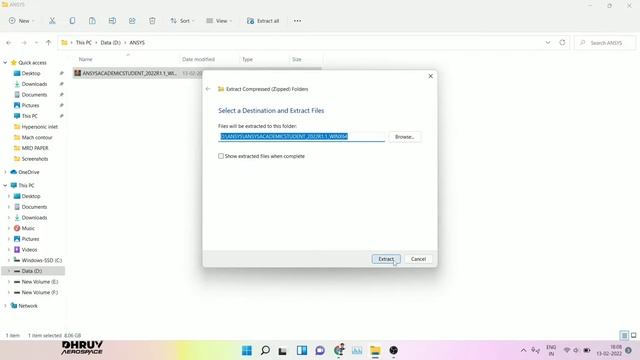The width and height of the screenshot is (640, 360).
Task: Click the Delete trash icon in toolbar
Action: pyautogui.click(x=152, y=21)
